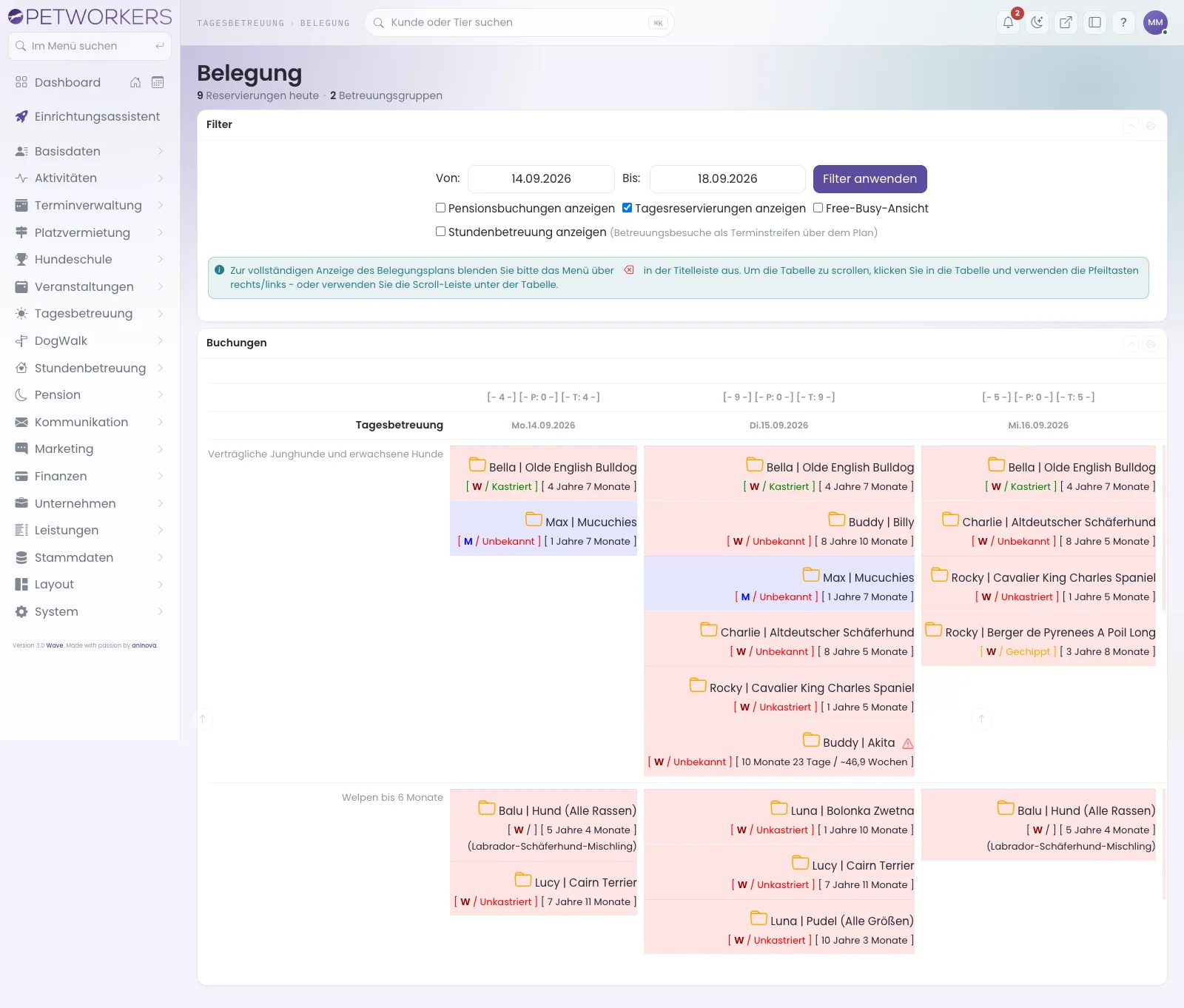The width and height of the screenshot is (1184, 1008).
Task: Click the Tagesbetreuung breadcrumb link
Action: click(x=240, y=23)
